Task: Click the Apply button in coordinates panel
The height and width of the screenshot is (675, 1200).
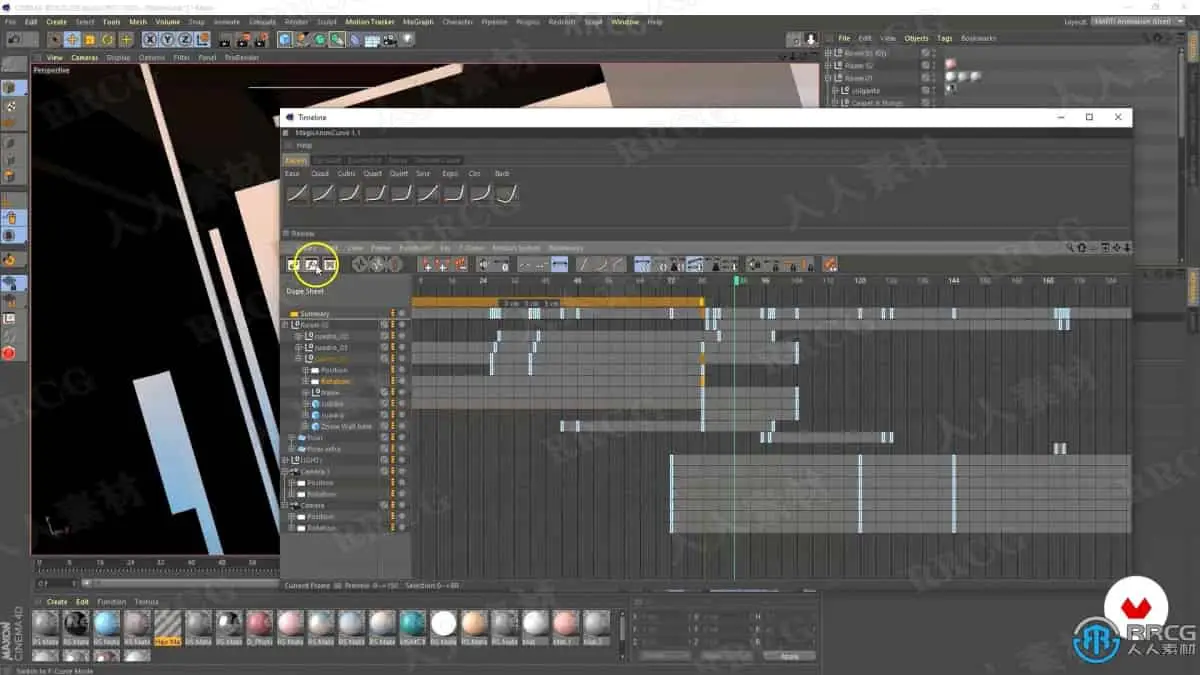Action: click(x=787, y=656)
